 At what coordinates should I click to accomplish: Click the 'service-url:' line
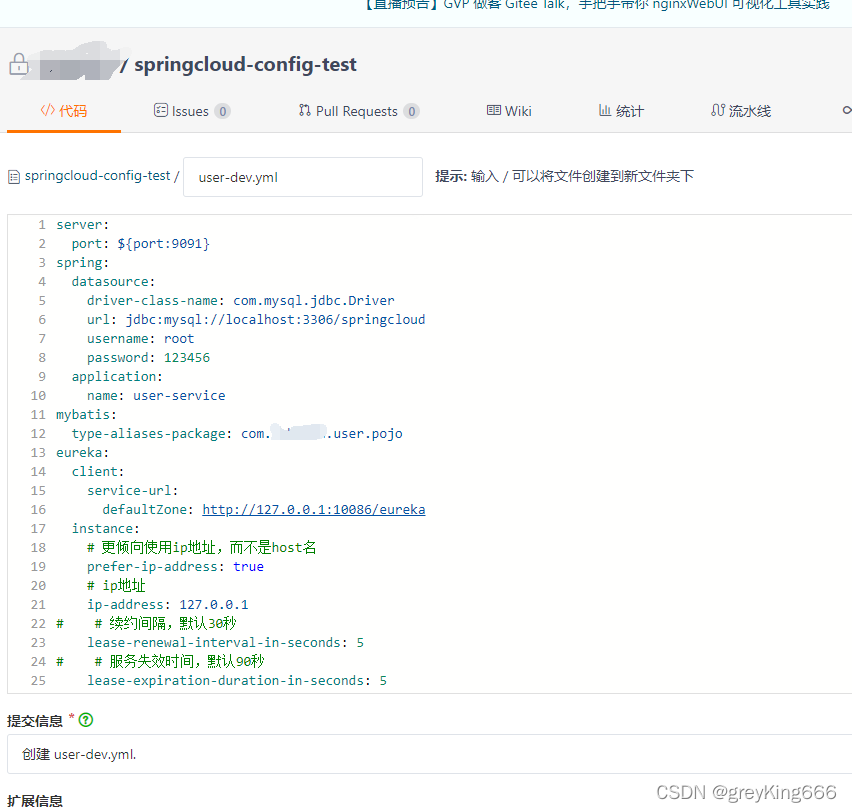click(133, 490)
